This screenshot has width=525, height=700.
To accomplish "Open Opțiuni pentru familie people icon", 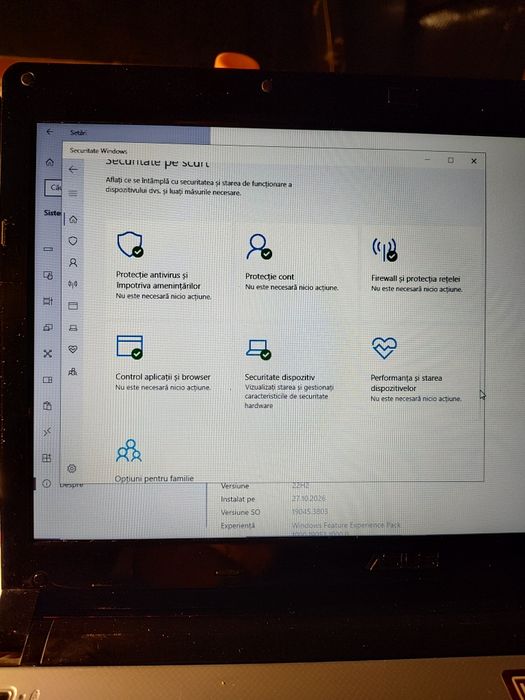I will (129, 450).
